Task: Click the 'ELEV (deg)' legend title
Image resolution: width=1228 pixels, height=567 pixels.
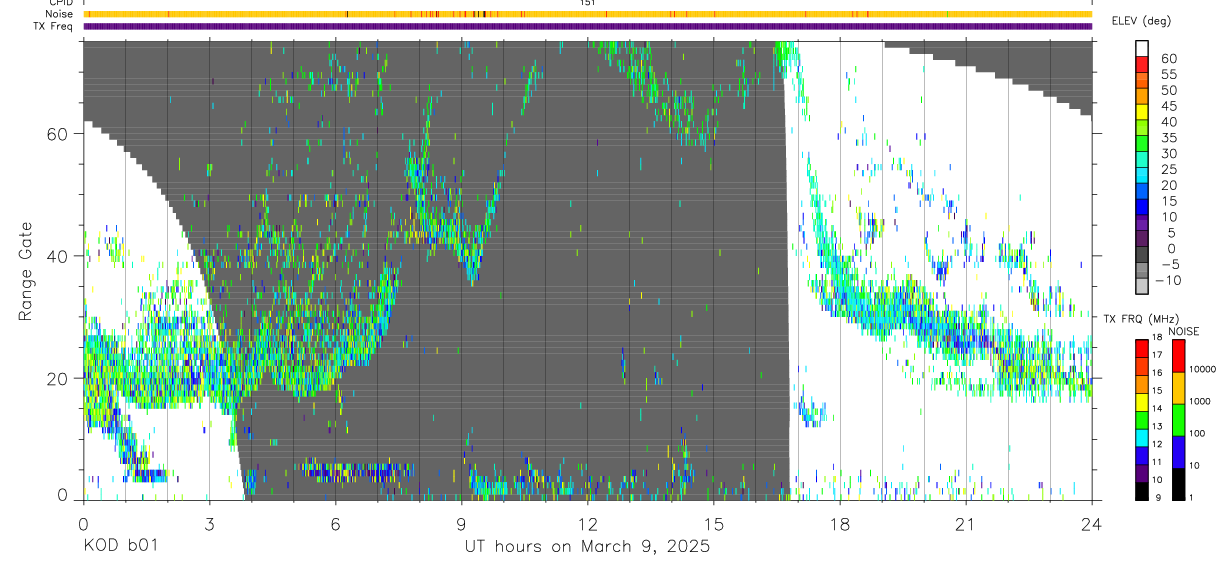Action: tap(1142, 21)
